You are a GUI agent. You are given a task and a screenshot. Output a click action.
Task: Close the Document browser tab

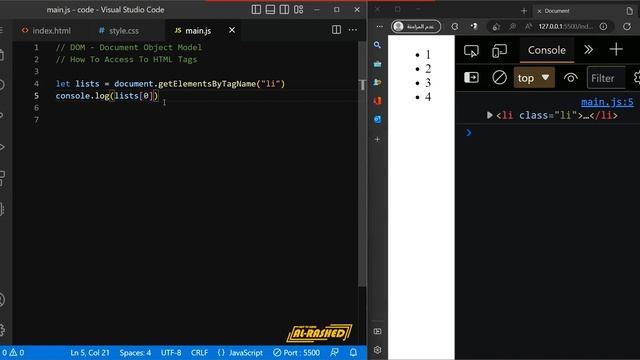click(539, 11)
